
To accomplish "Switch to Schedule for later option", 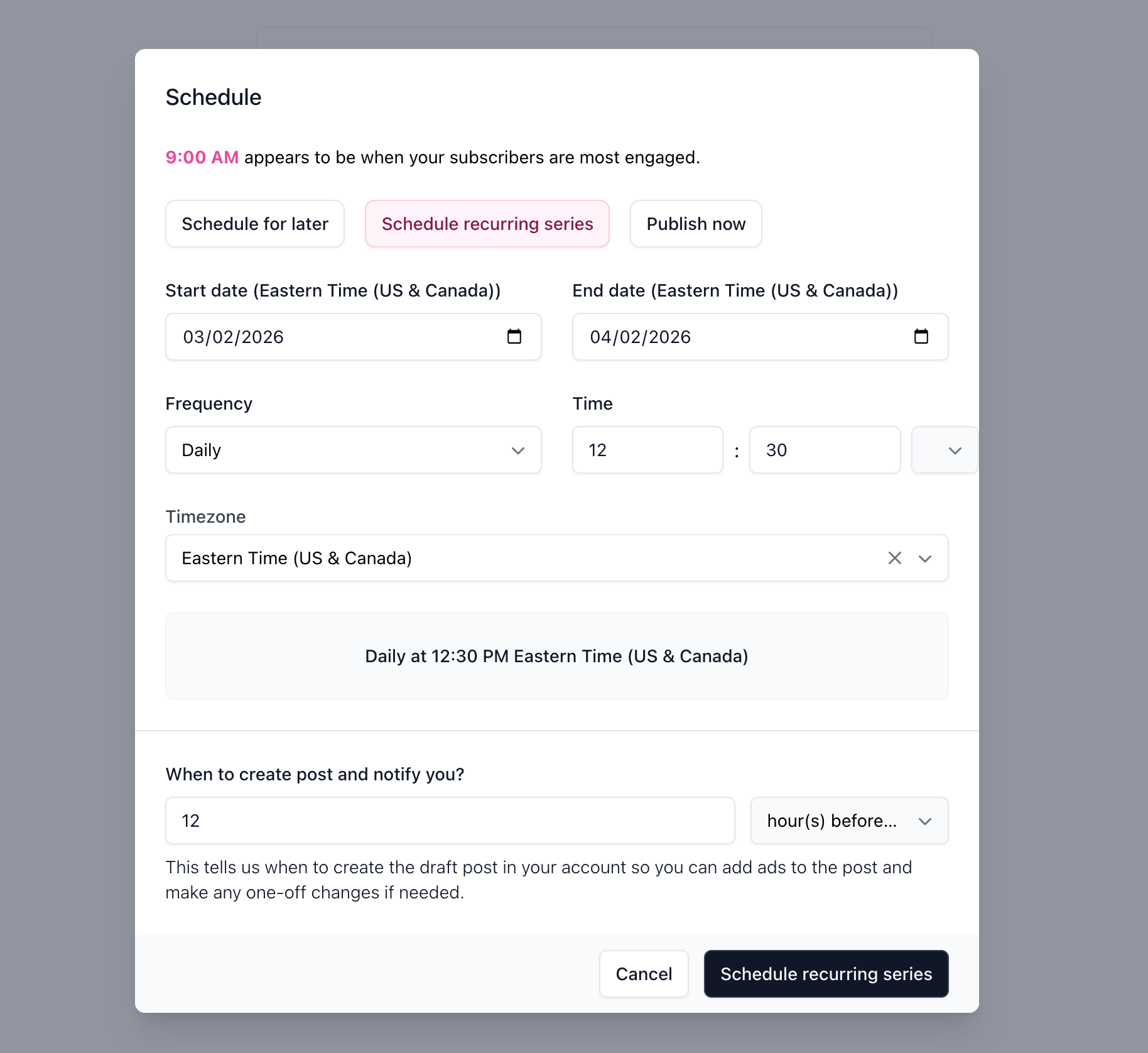I will coord(255,224).
